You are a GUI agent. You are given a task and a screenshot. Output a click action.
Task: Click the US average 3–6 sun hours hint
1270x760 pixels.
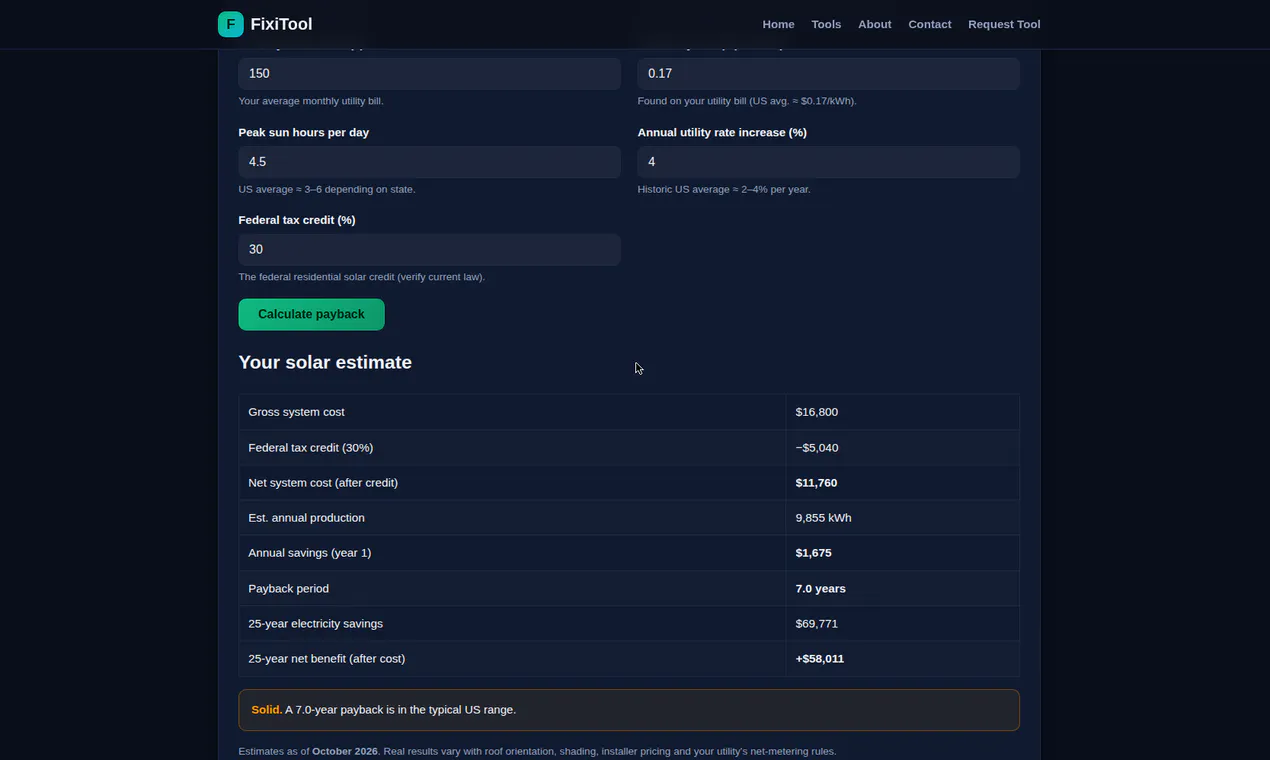326,189
